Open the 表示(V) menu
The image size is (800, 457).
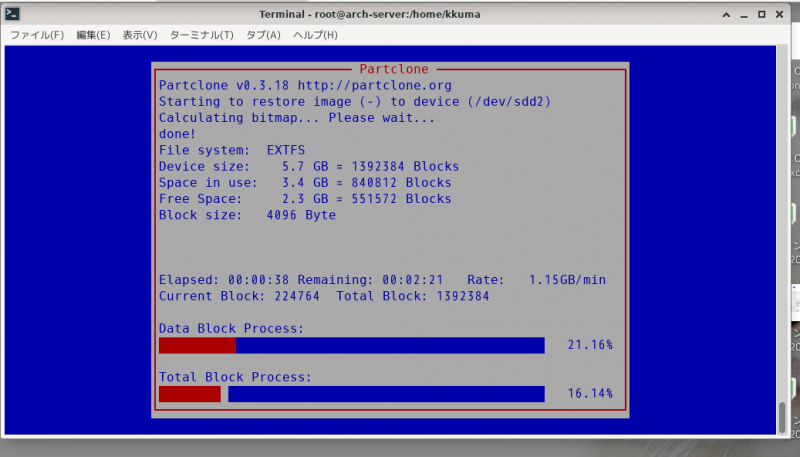click(x=140, y=35)
